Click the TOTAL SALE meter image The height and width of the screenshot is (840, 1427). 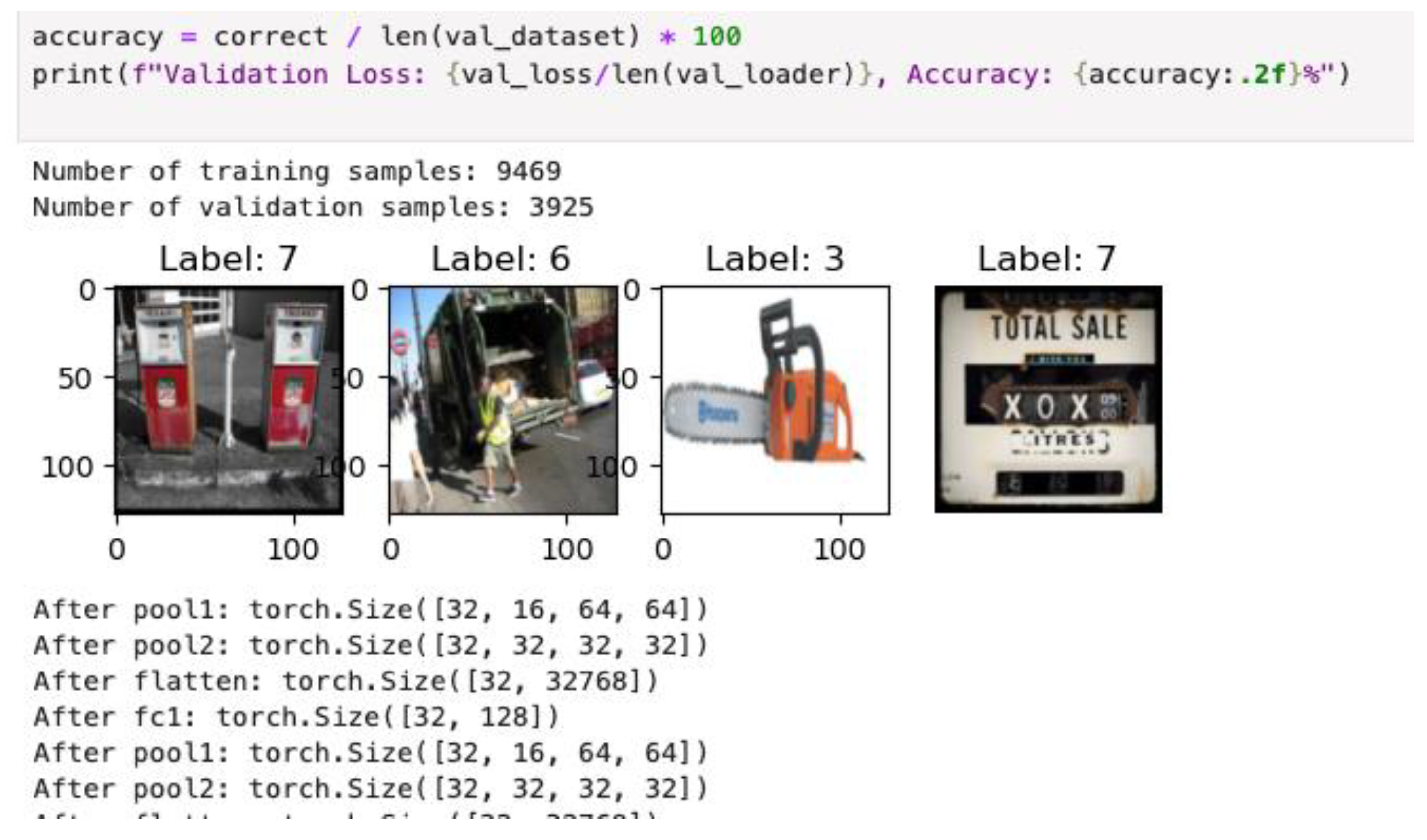(x=1048, y=400)
